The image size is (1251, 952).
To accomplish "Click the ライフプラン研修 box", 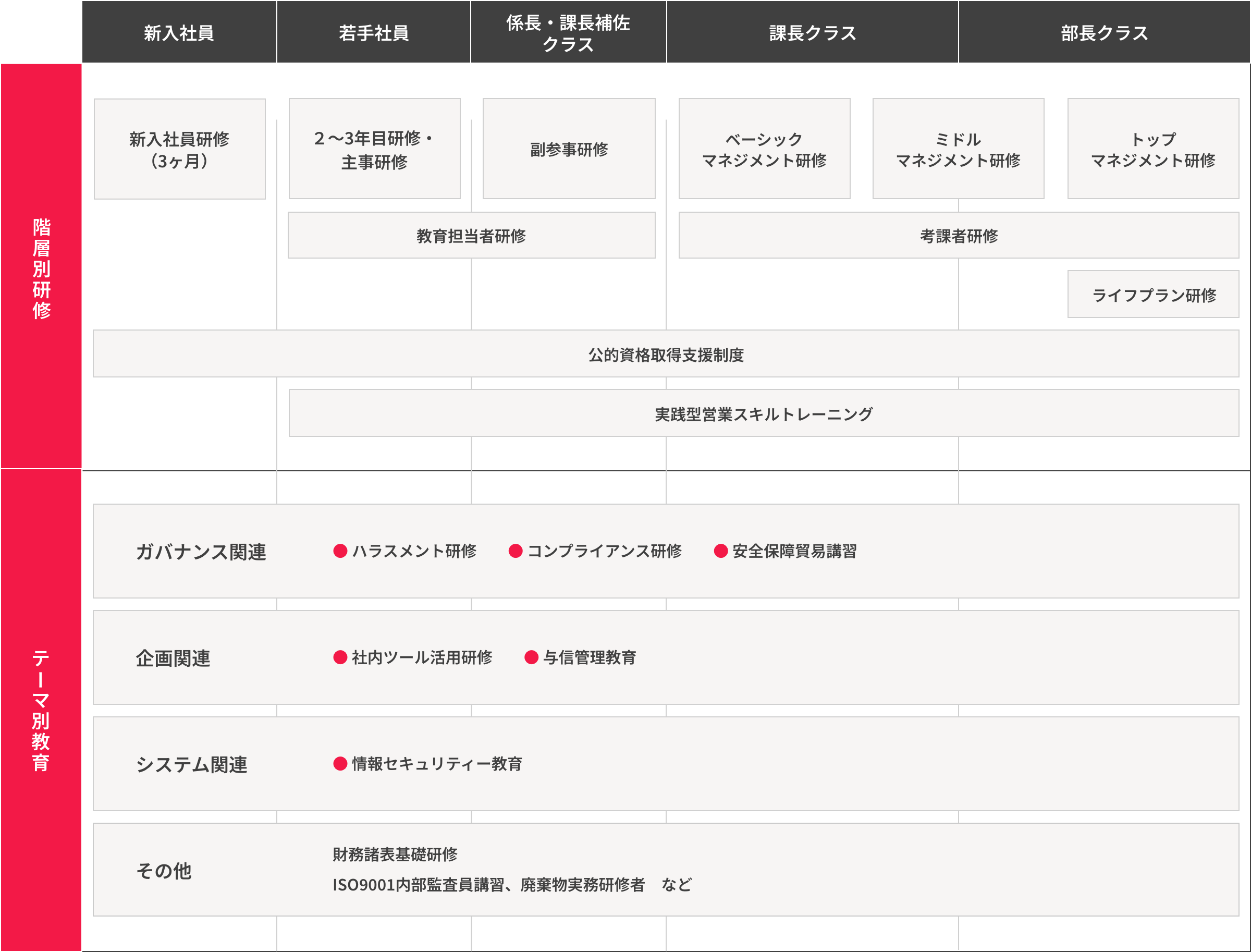I will [1153, 295].
